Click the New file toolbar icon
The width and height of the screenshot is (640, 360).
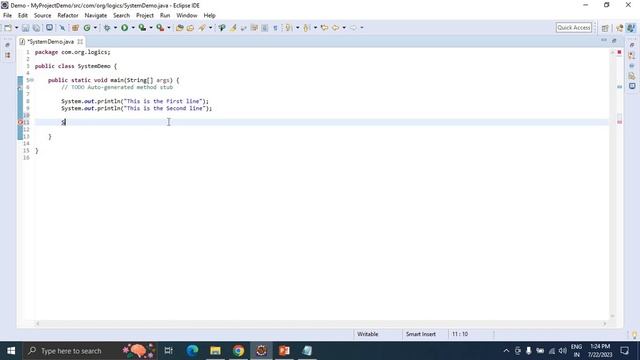click(8, 28)
